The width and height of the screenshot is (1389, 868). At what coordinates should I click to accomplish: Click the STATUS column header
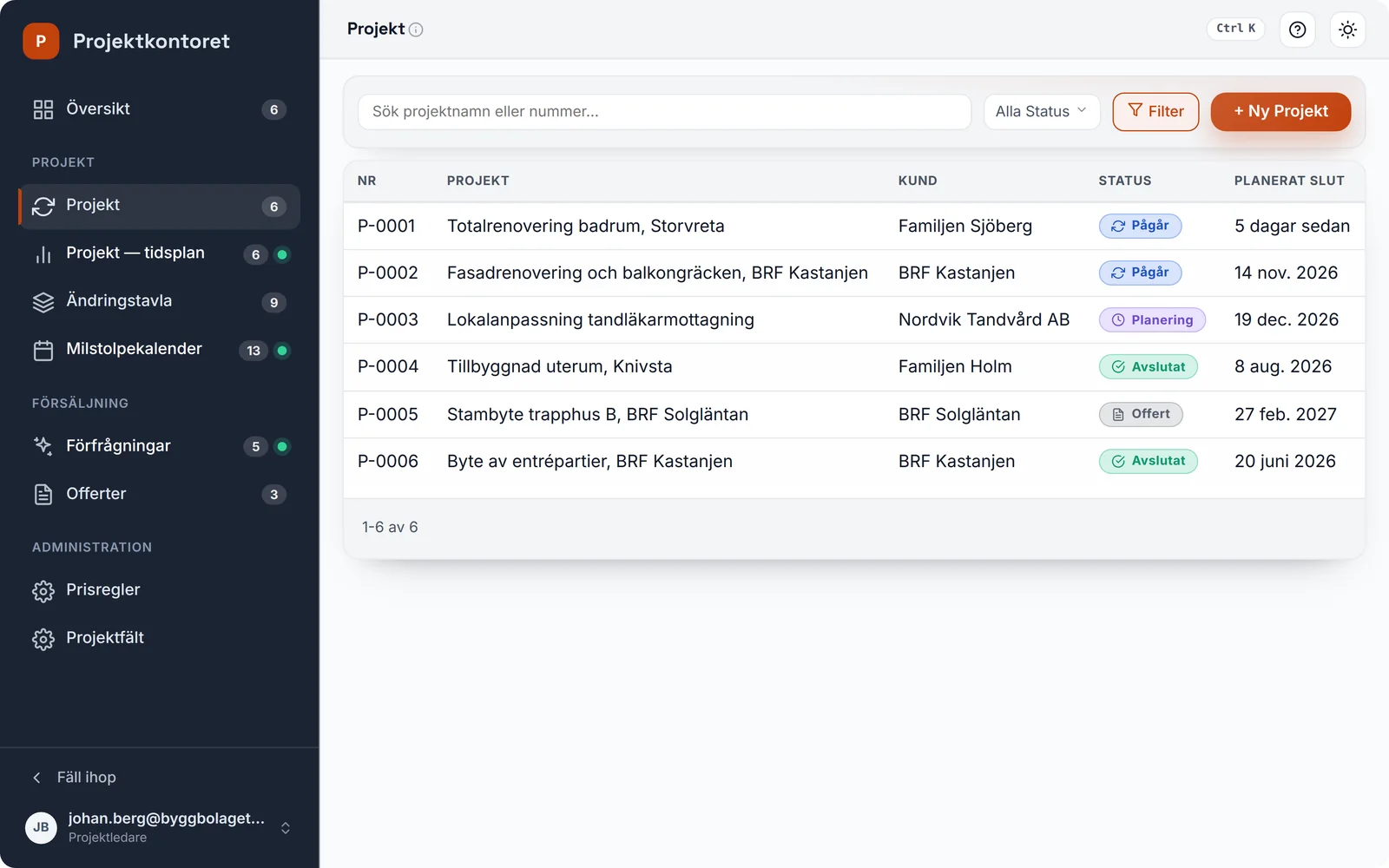(1125, 181)
